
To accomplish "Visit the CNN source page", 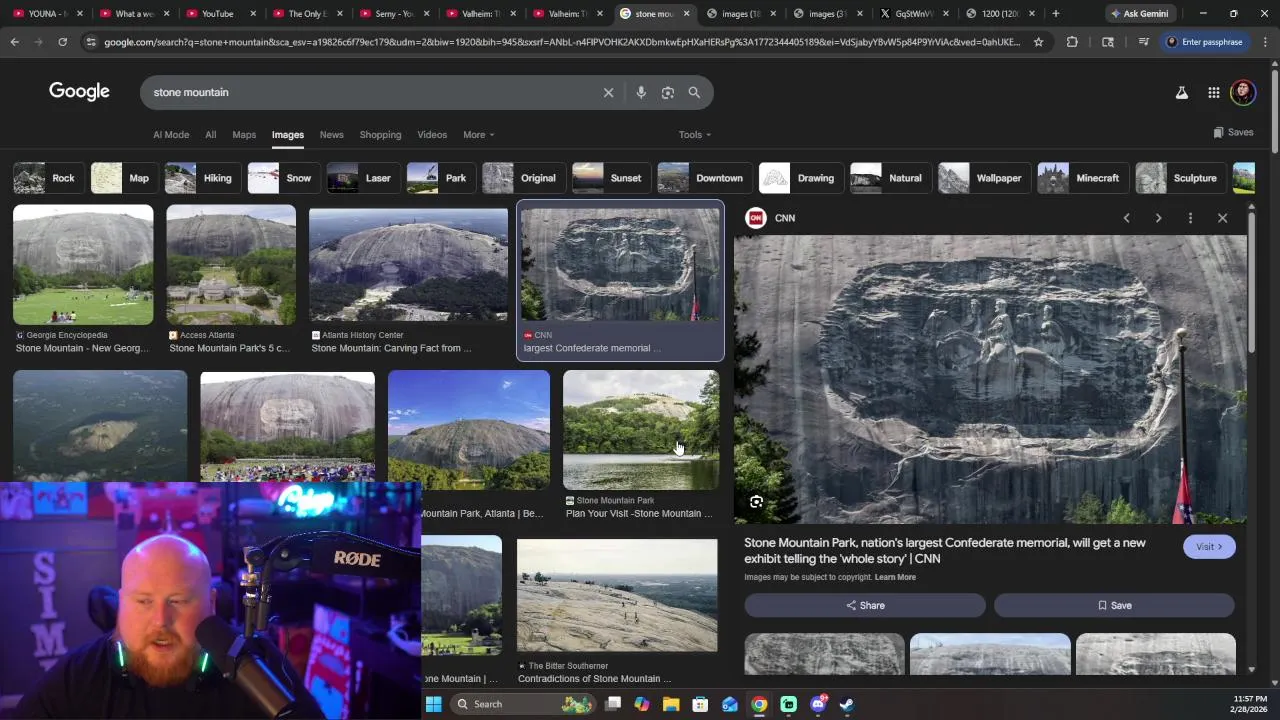I will [x=1209, y=547].
